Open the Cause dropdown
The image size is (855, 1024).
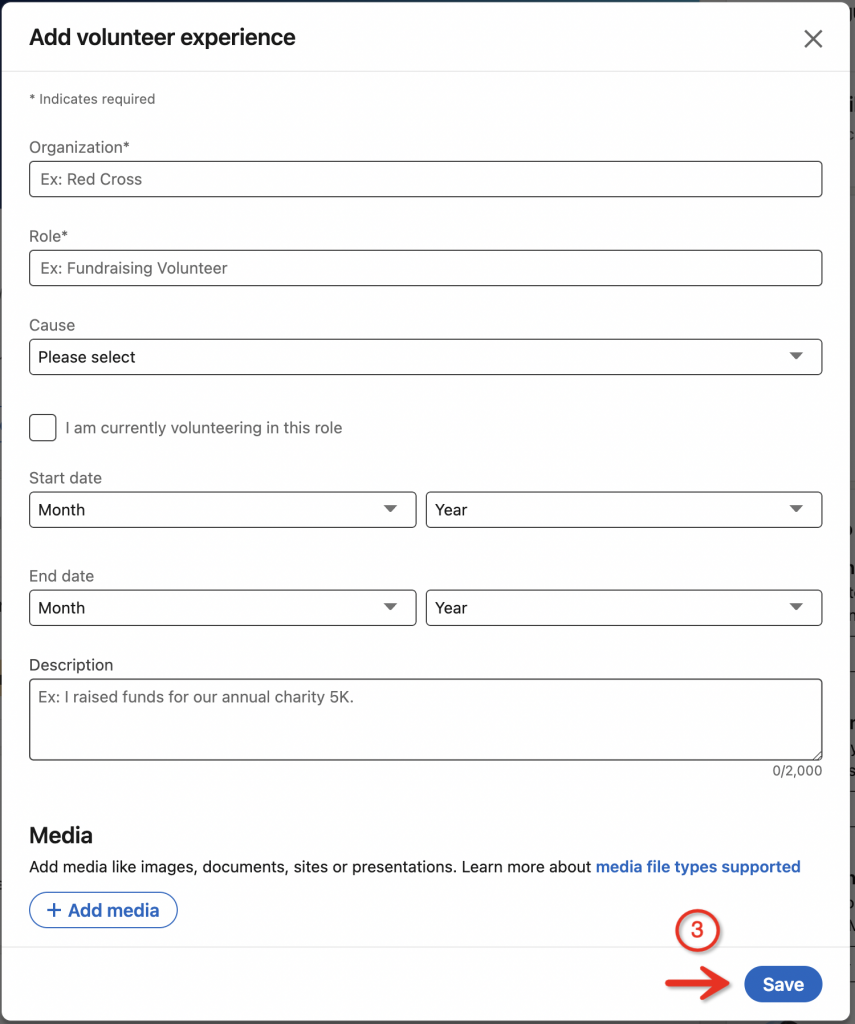coord(425,357)
